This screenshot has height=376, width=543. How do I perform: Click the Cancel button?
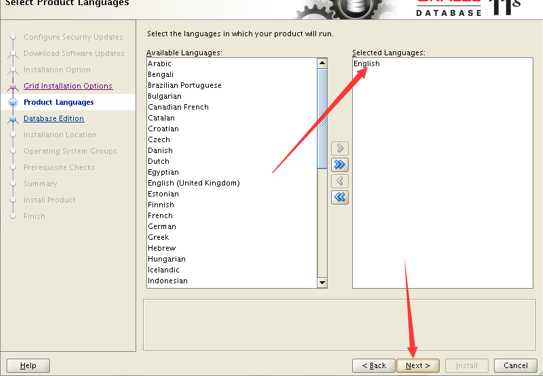516,366
